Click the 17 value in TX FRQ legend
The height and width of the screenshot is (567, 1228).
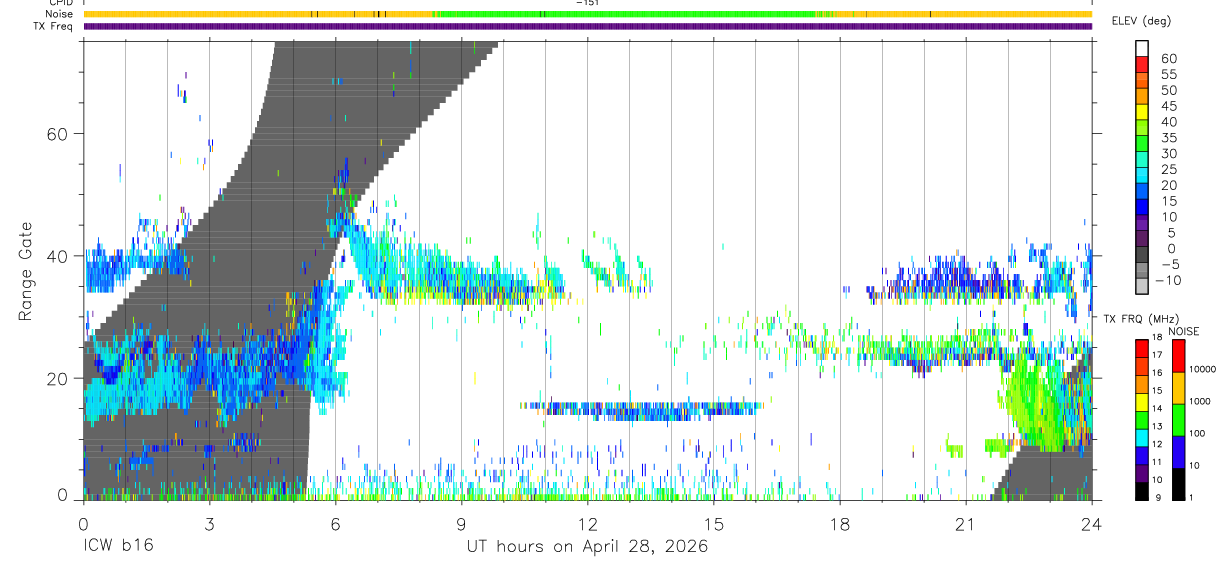click(x=1157, y=355)
